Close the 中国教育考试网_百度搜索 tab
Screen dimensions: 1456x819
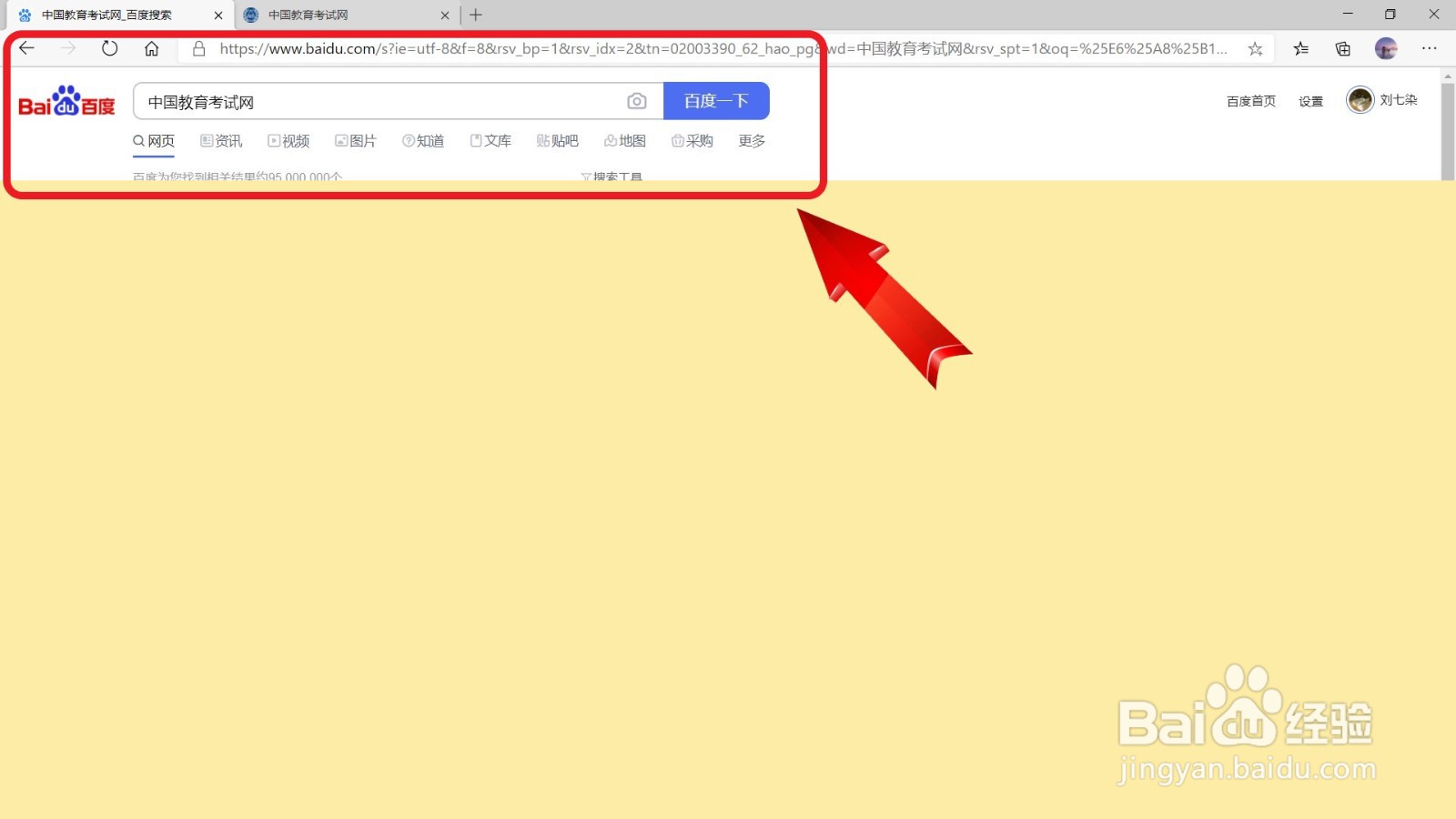pyautogui.click(x=218, y=15)
